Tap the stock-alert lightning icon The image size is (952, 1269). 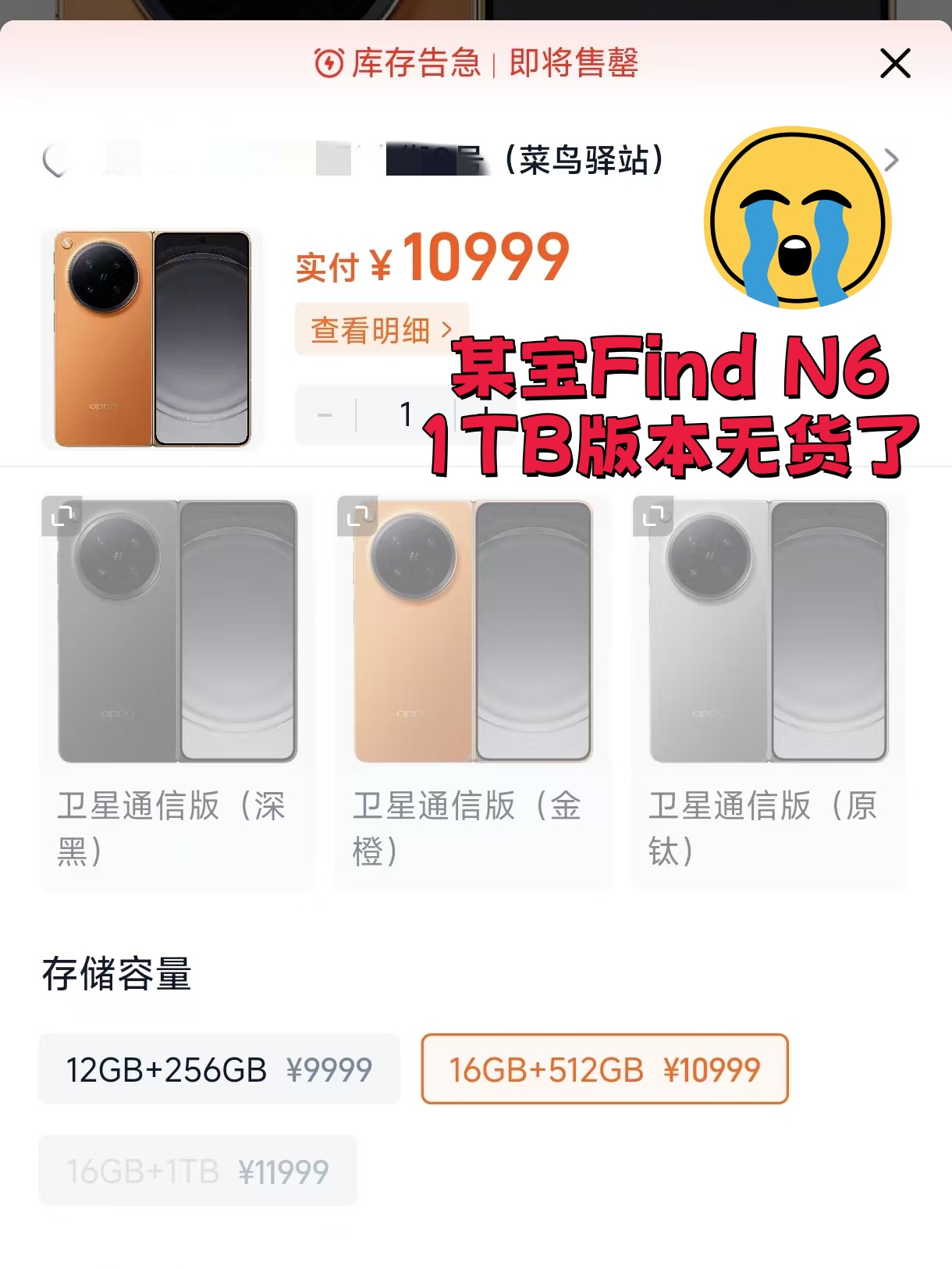(329, 63)
